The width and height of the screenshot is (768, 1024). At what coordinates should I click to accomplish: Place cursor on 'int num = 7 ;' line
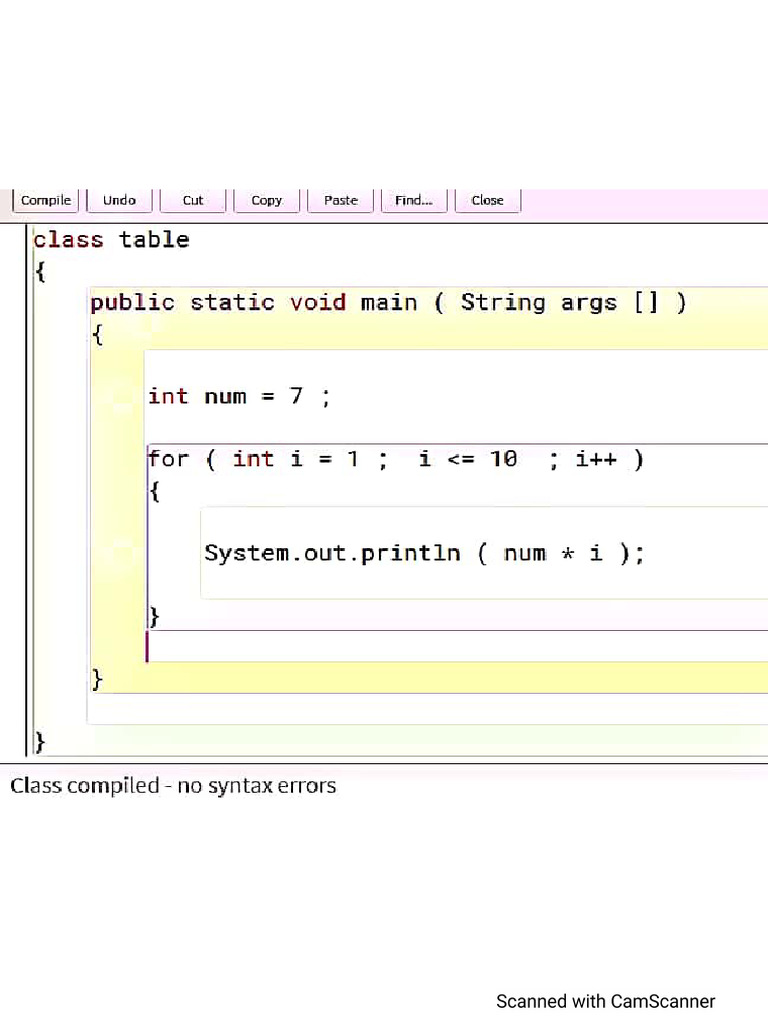(x=239, y=396)
